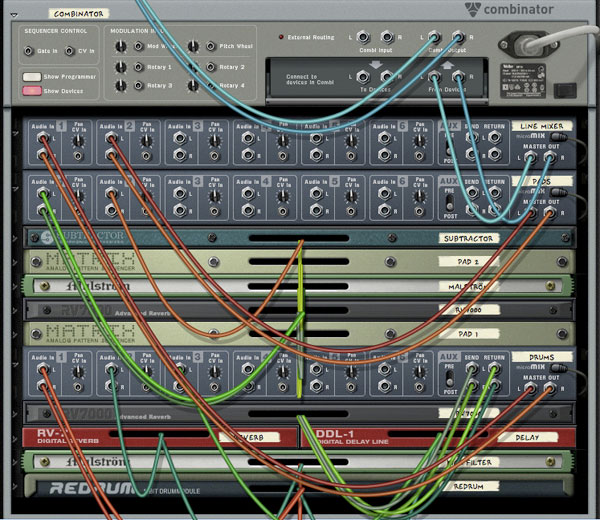
Task: Adjust Line Mixer channel 1 Pan CV knob
Action: click(x=78, y=141)
